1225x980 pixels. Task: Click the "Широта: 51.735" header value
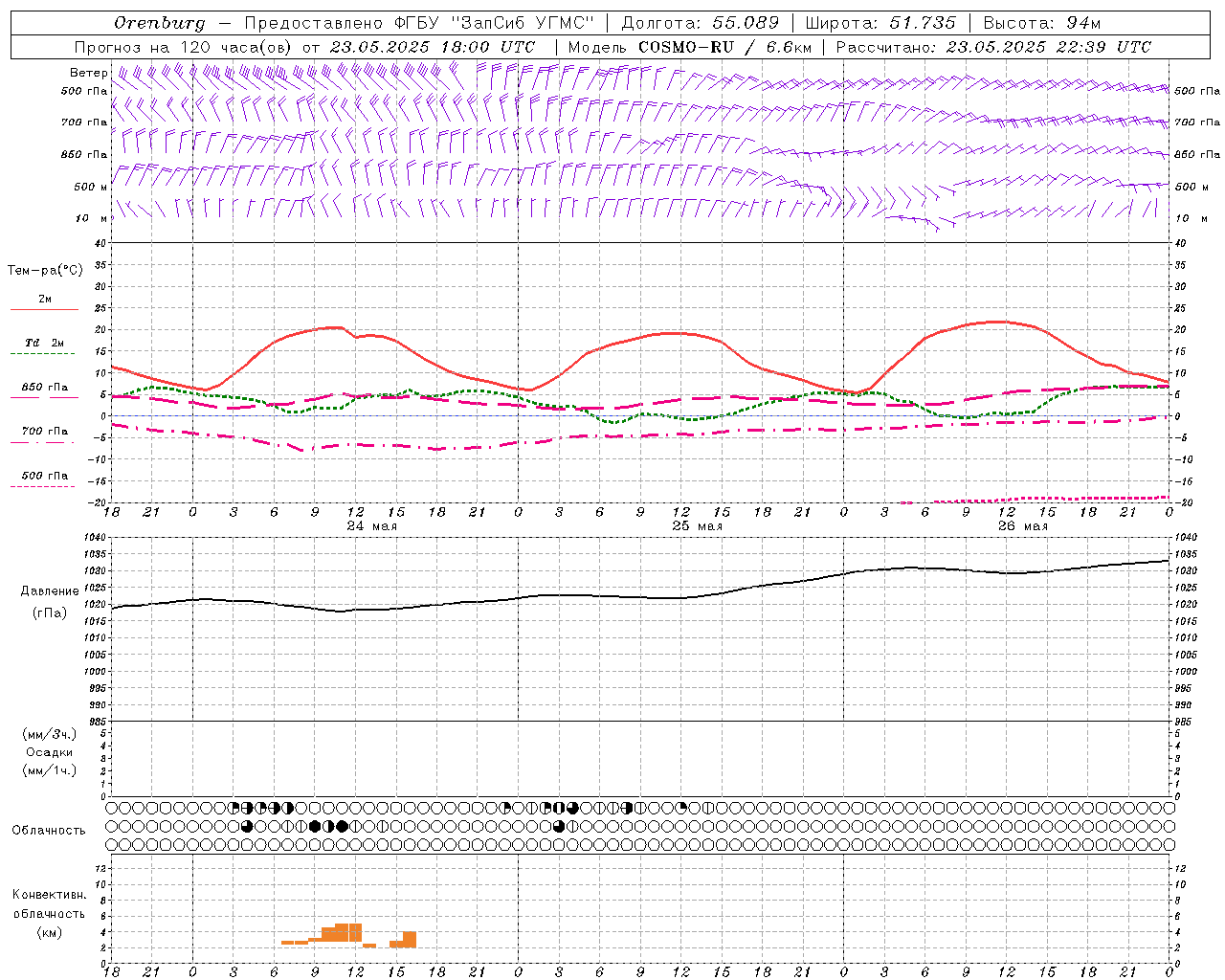[x=880, y=23]
